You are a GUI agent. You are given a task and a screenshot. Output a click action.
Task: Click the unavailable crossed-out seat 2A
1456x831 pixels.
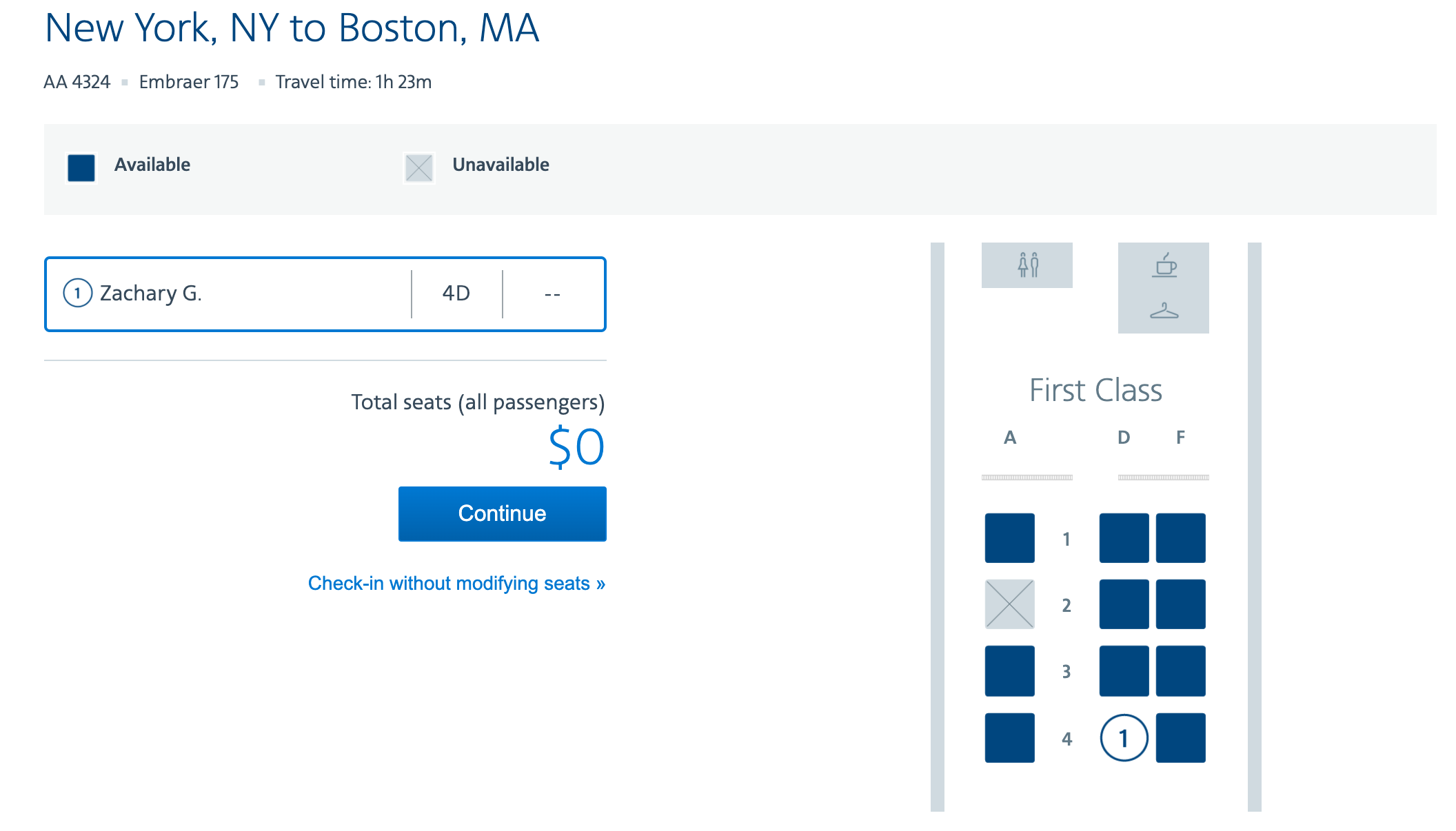point(1009,604)
